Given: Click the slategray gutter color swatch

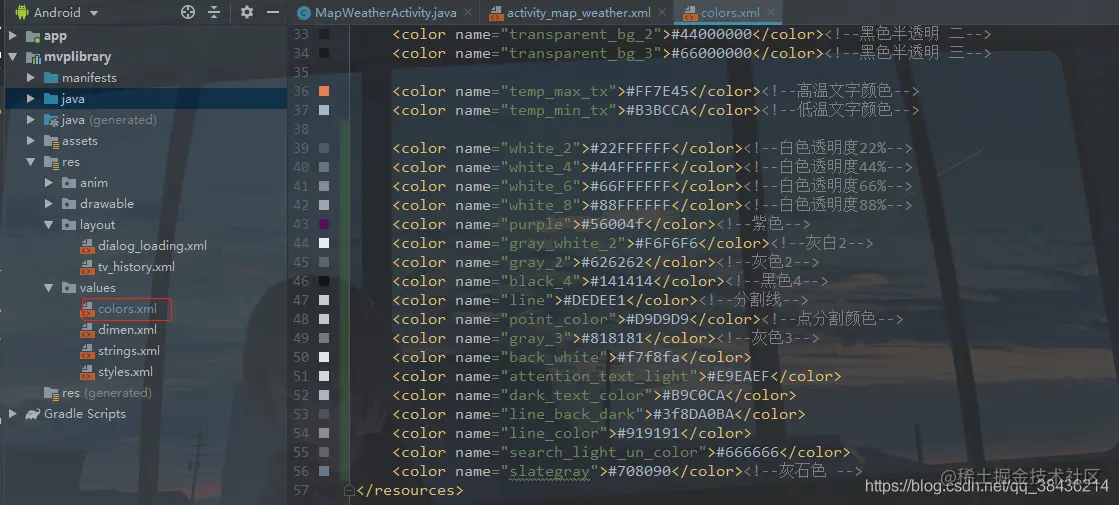Looking at the screenshot, I should [324, 471].
